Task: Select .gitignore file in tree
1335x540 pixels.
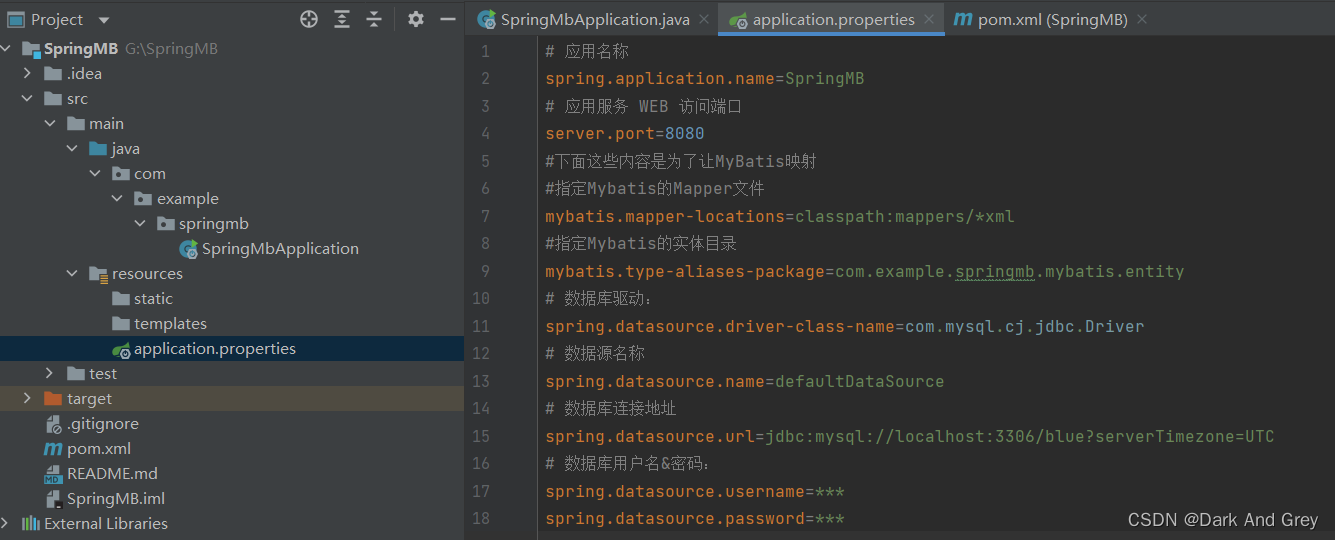Action: (103, 424)
